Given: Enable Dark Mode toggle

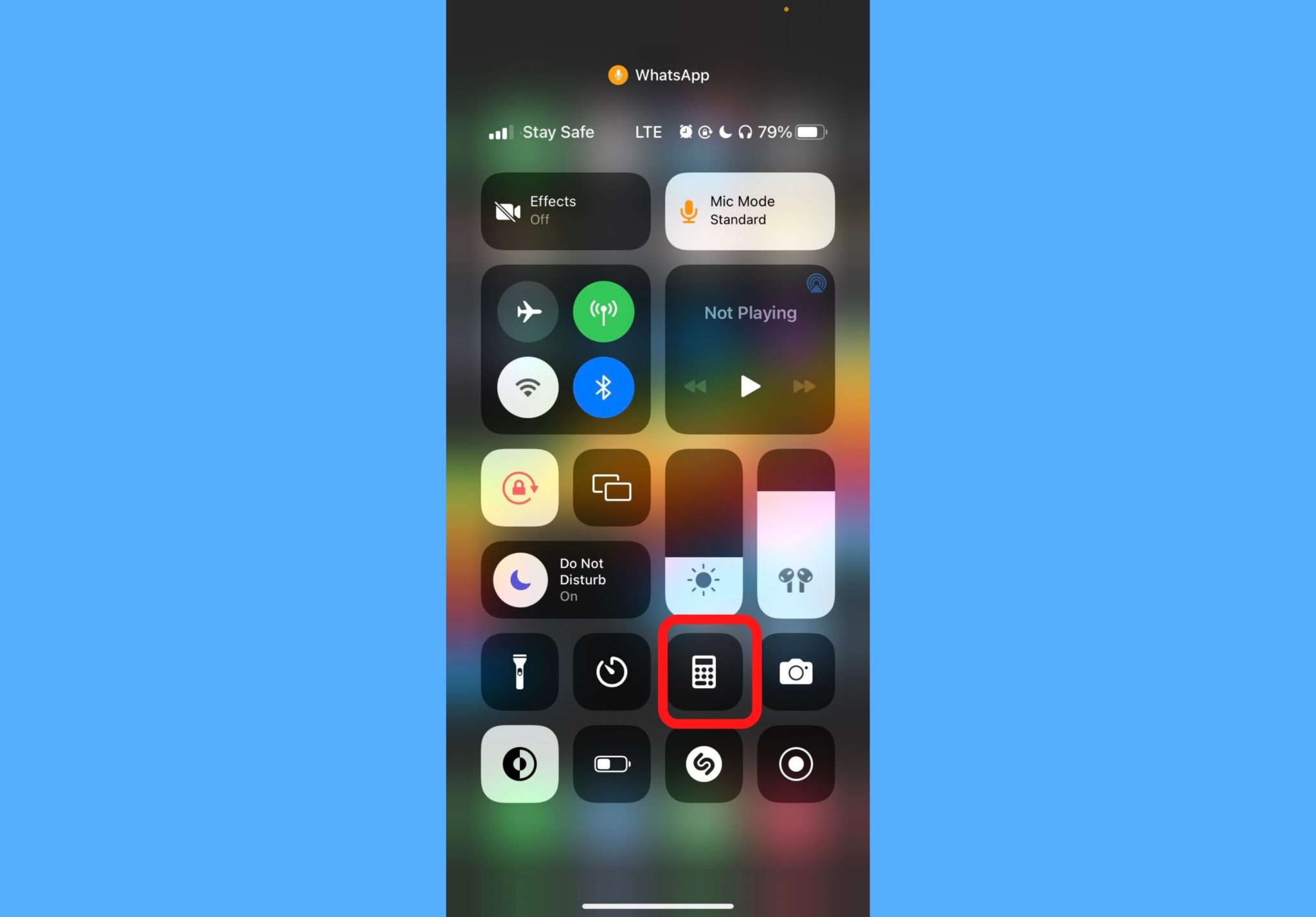Looking at the screenshot, I should point(520,763).
